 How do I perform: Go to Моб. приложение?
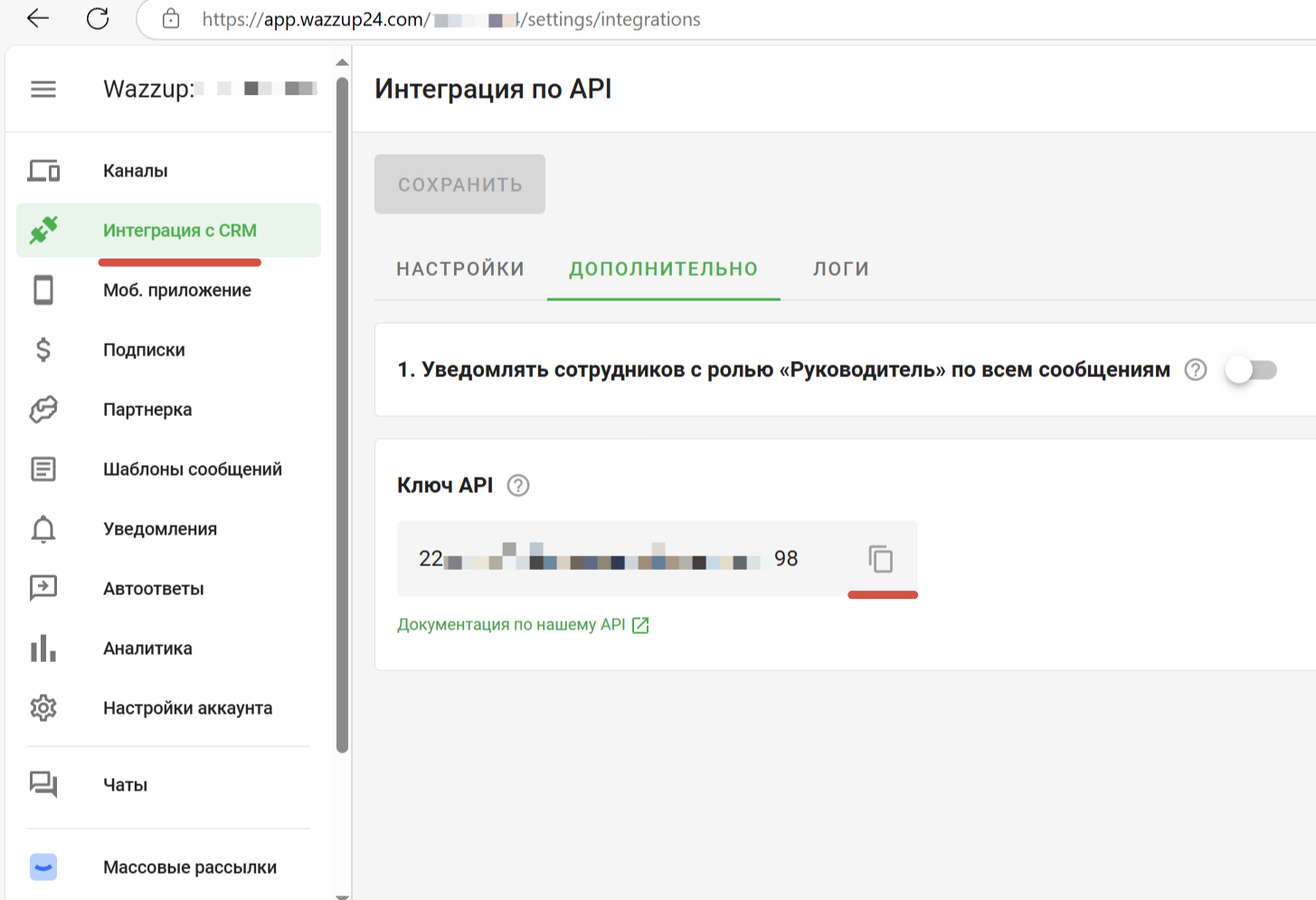click(x=168, y=289)
